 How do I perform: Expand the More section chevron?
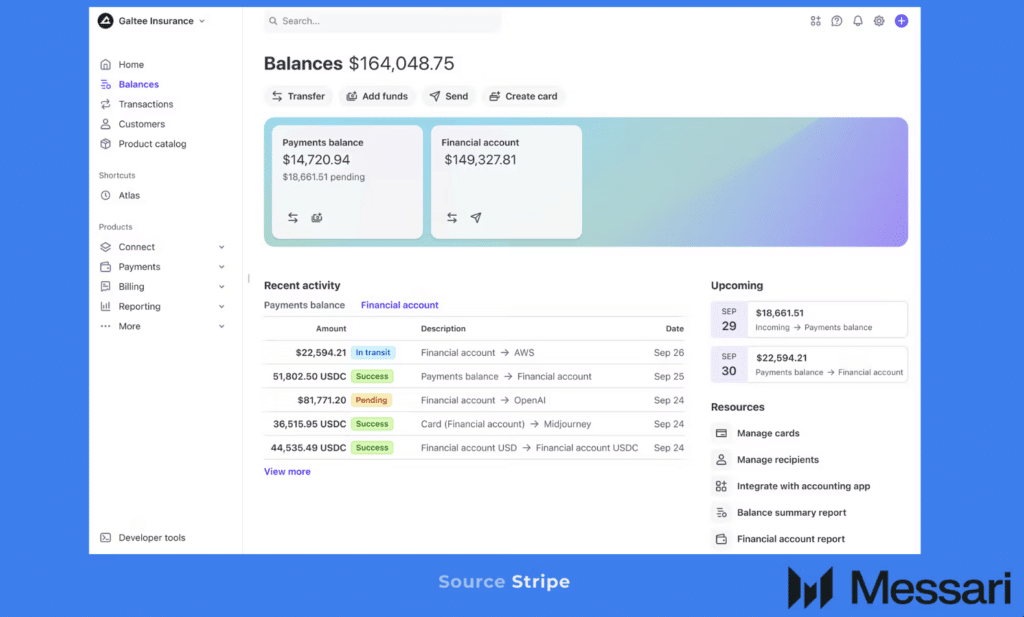pyautogui.click(x=221, y=326)
